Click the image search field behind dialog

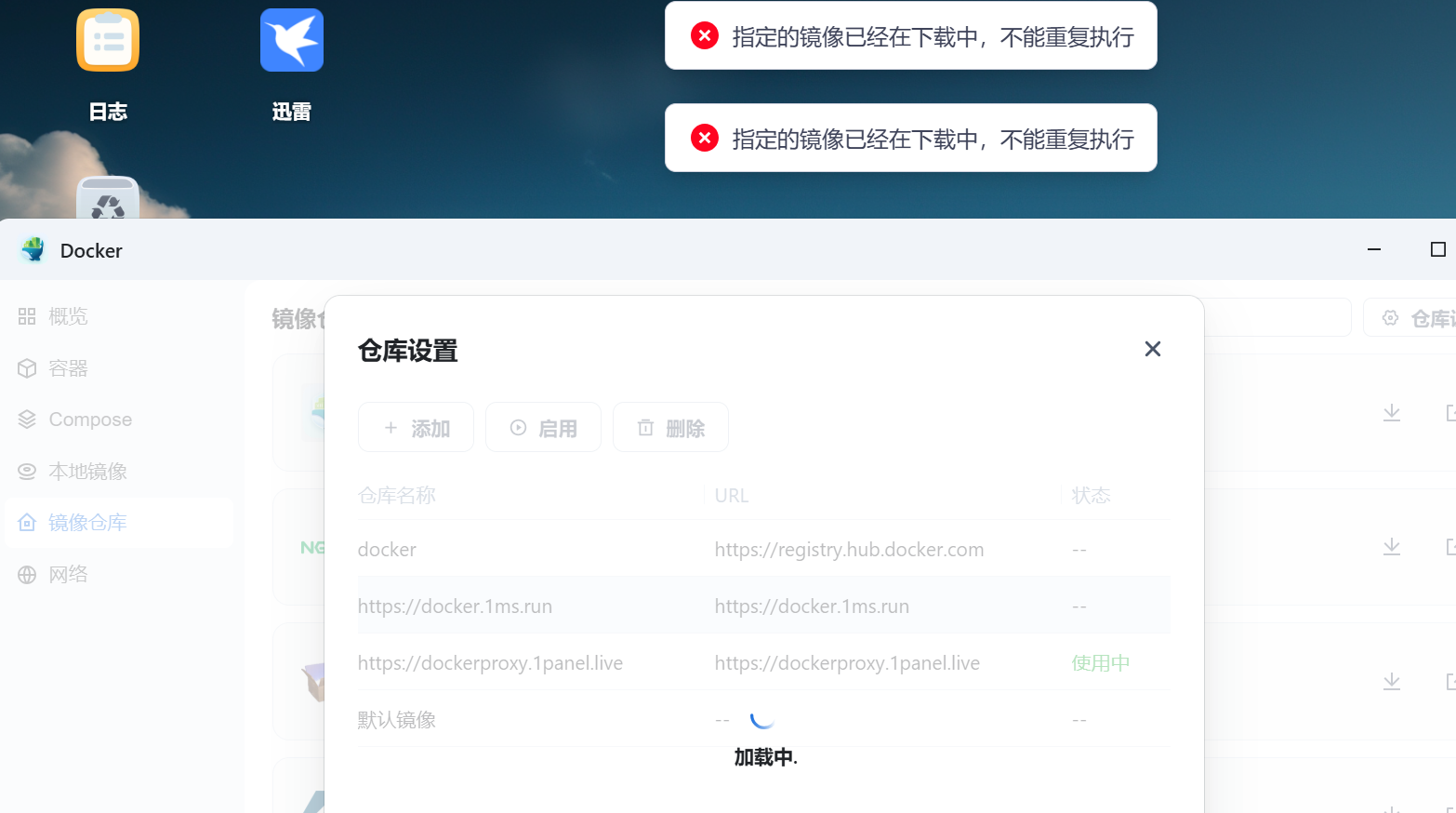pyautogui.click(x=1277, y=317)
